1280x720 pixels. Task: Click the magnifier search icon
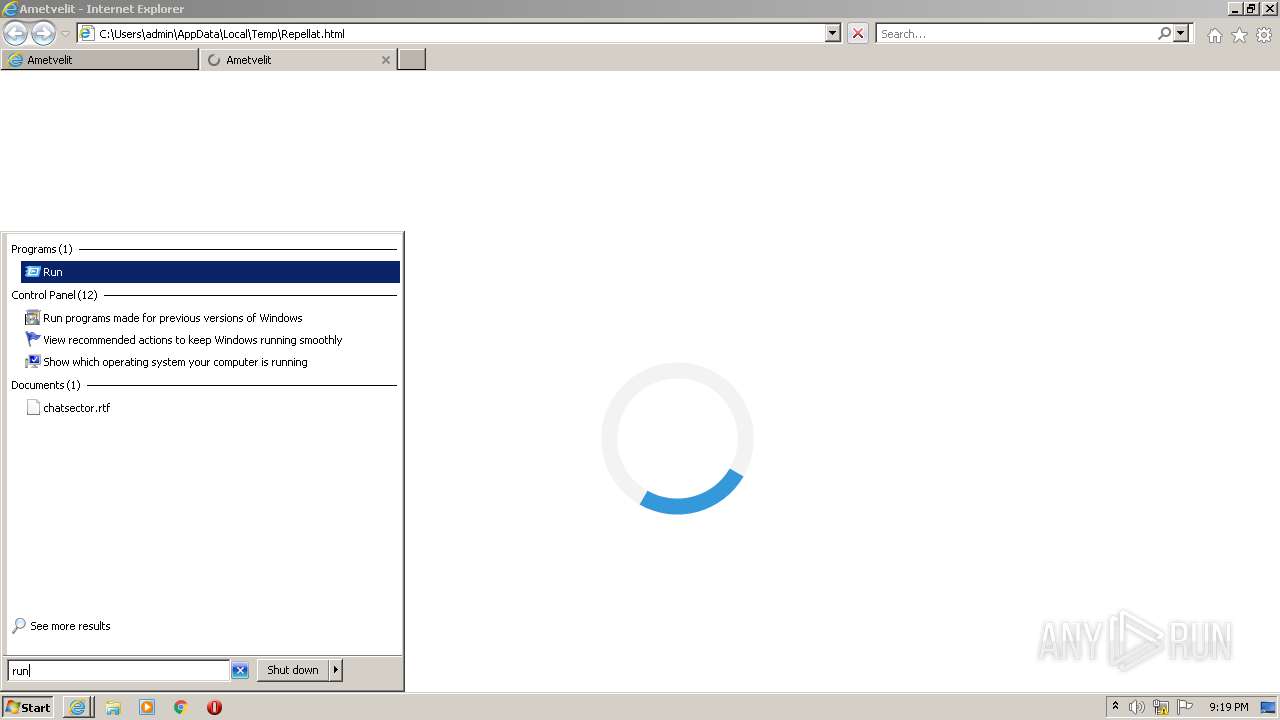coord(1164,33)
